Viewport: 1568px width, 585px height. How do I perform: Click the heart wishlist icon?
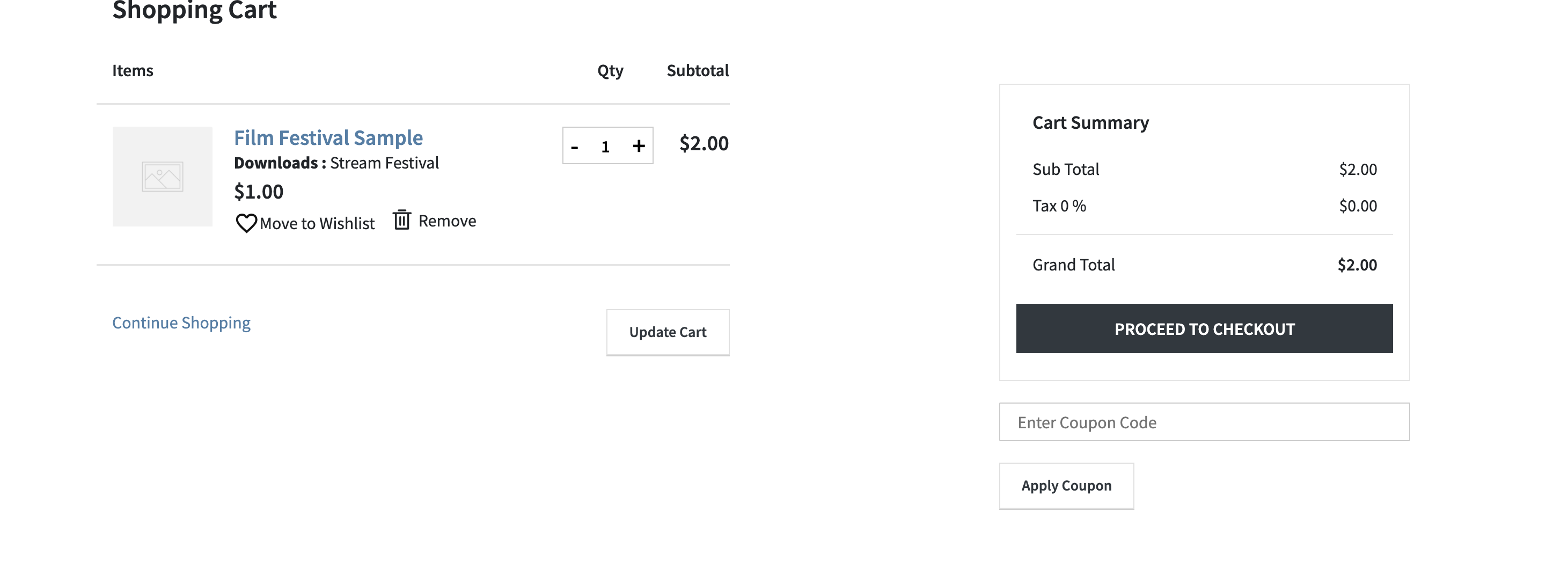pos(246,223)
